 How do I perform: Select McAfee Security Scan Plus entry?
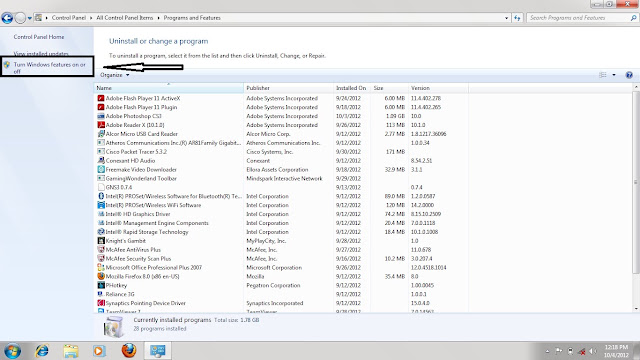pyautogui.click(x=138, y=259)
